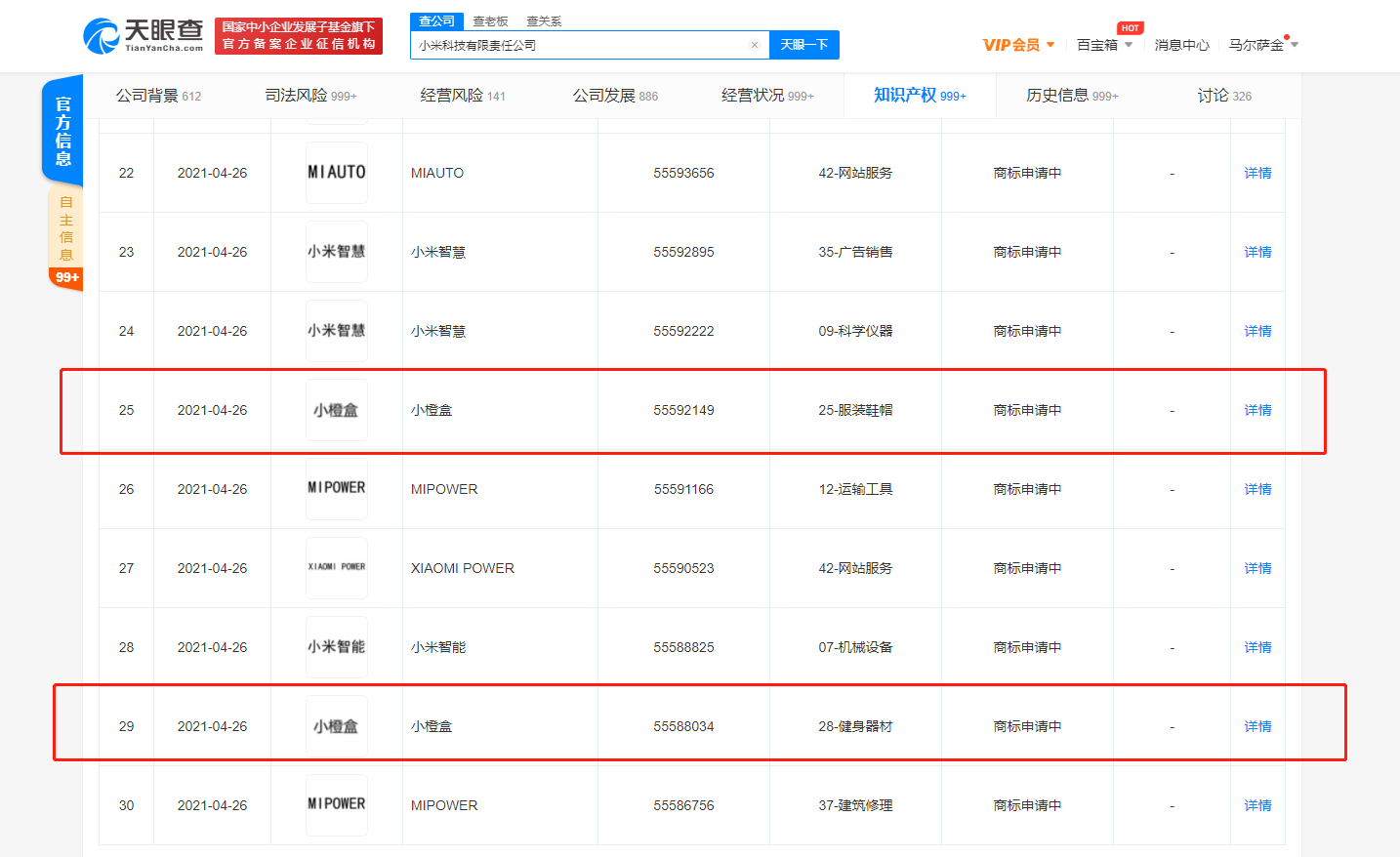Screen dimensions: 1400x857
Task: Click the 09-科学仪器 category cell
Action: coord(855,331)
